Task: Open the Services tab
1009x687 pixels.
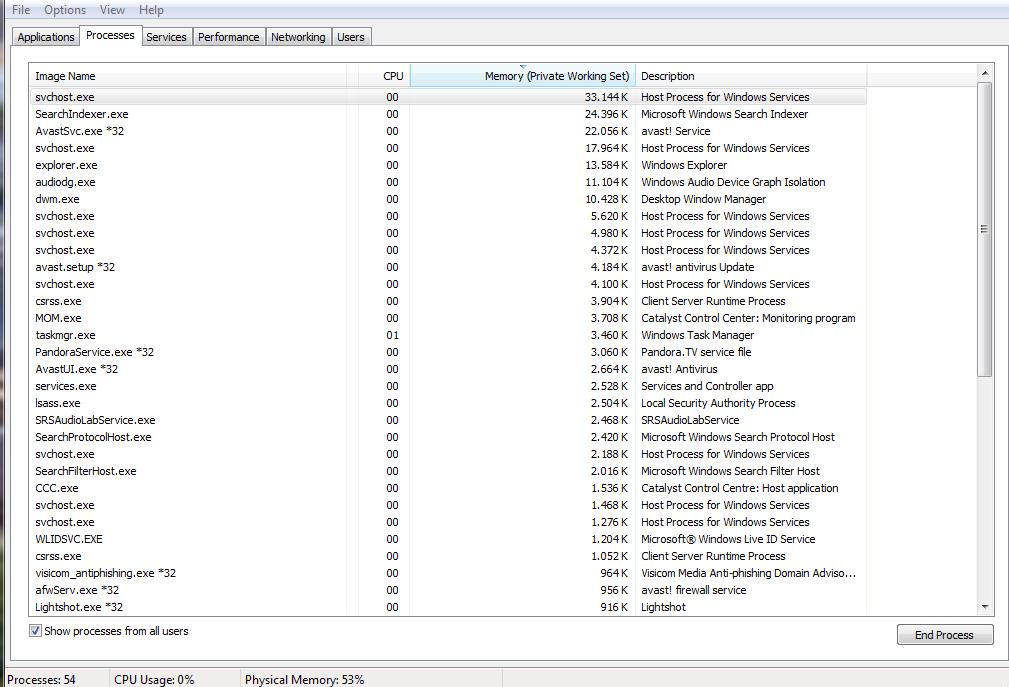Action: pos(166,37)
